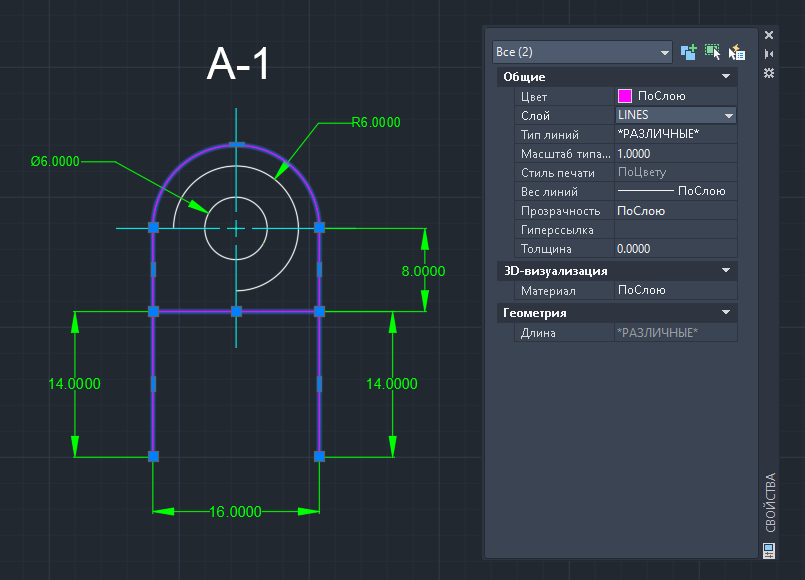Viewport: 805px width, 580px height.
Task: Click the palette icon below СВОЙСТВА title
Action: pyautogui.click(x=769, y=551)
